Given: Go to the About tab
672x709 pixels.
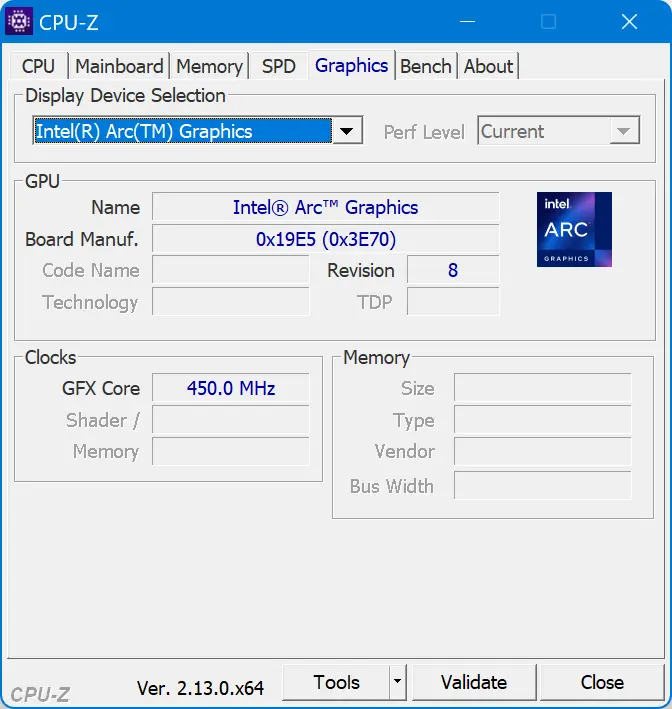Looking at the screenshot, I should pos(488,66).
